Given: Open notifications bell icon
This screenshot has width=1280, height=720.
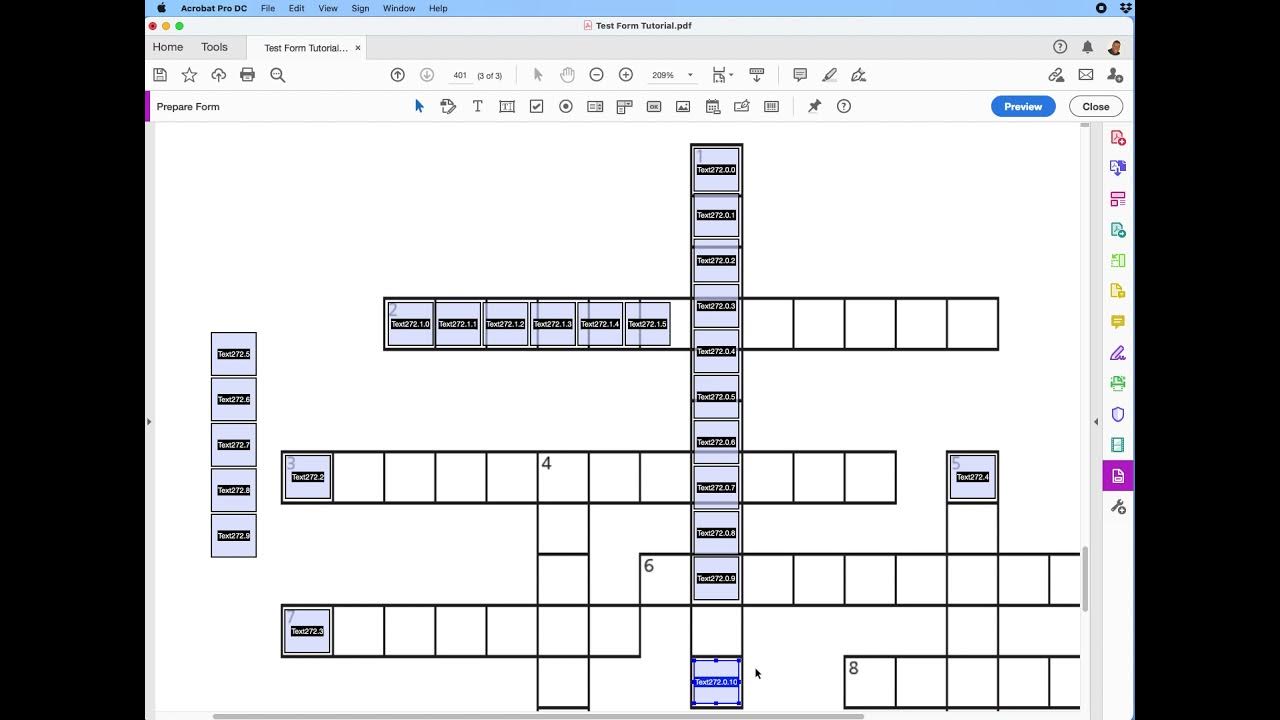Looking at the screenshot, I should point(1087,47).
